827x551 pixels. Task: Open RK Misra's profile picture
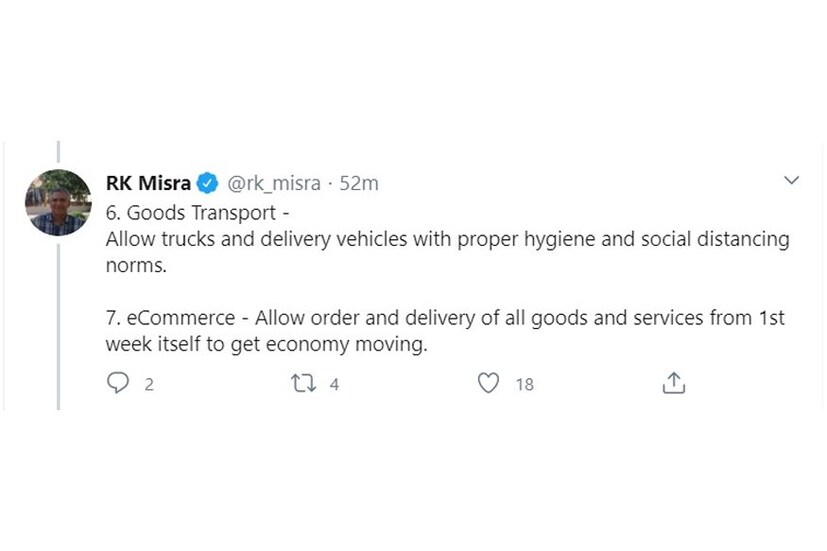[x=58, y=203]
